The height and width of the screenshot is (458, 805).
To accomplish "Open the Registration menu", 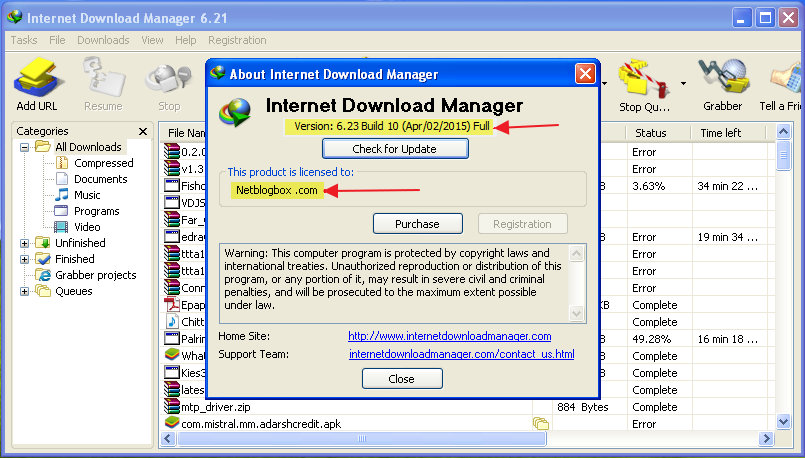I will click(237, 40).
